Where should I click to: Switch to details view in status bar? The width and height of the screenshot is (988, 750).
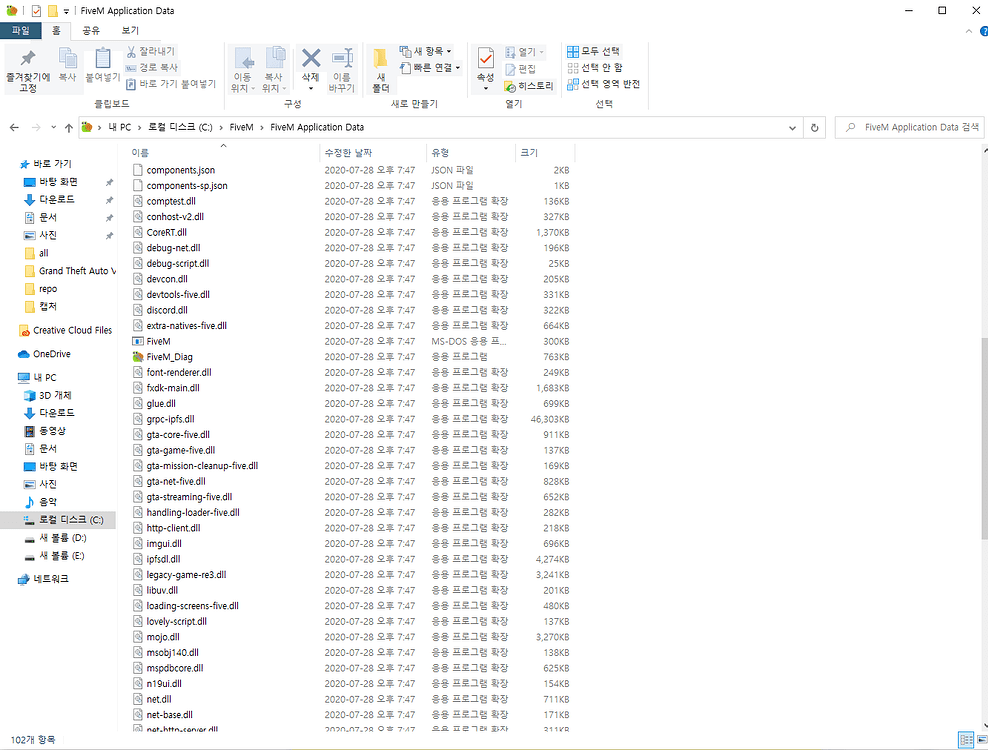click(x=965, y=740)
